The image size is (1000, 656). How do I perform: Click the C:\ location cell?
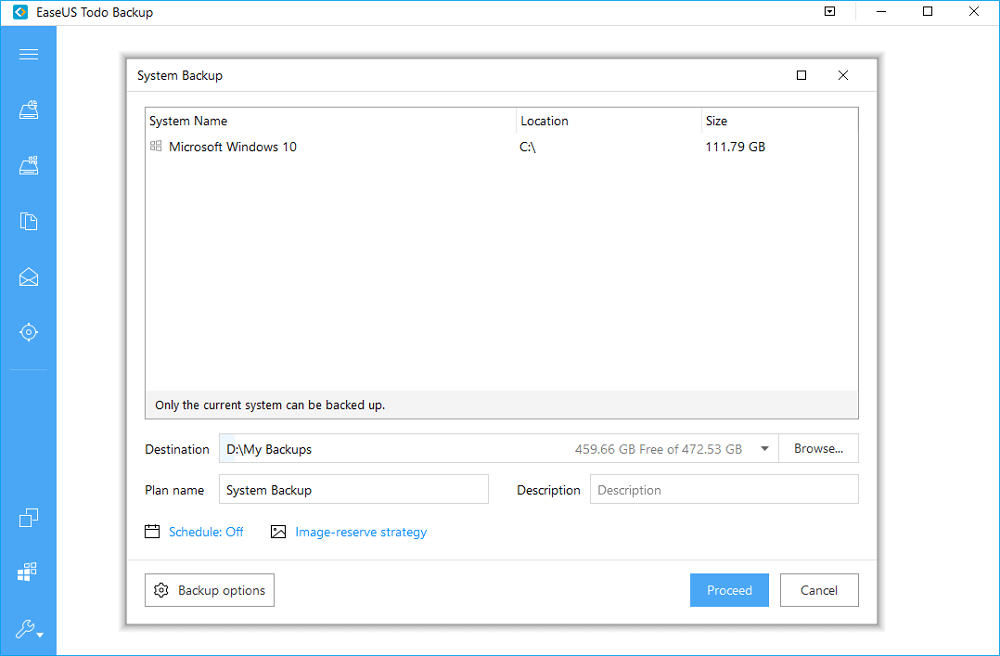pos(527,147)
